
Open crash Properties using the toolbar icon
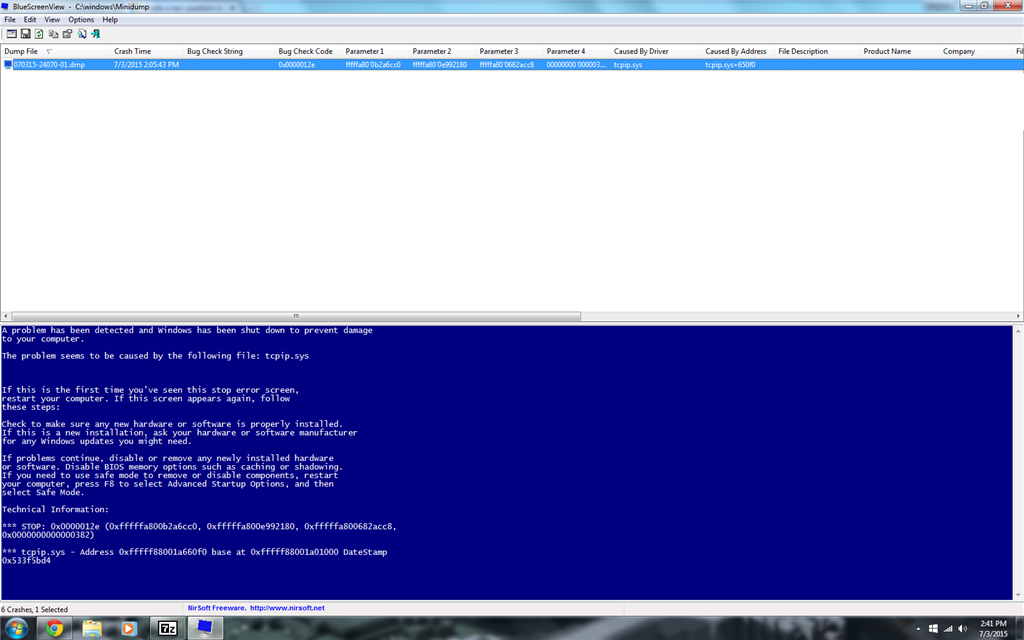tap(67, 32)
